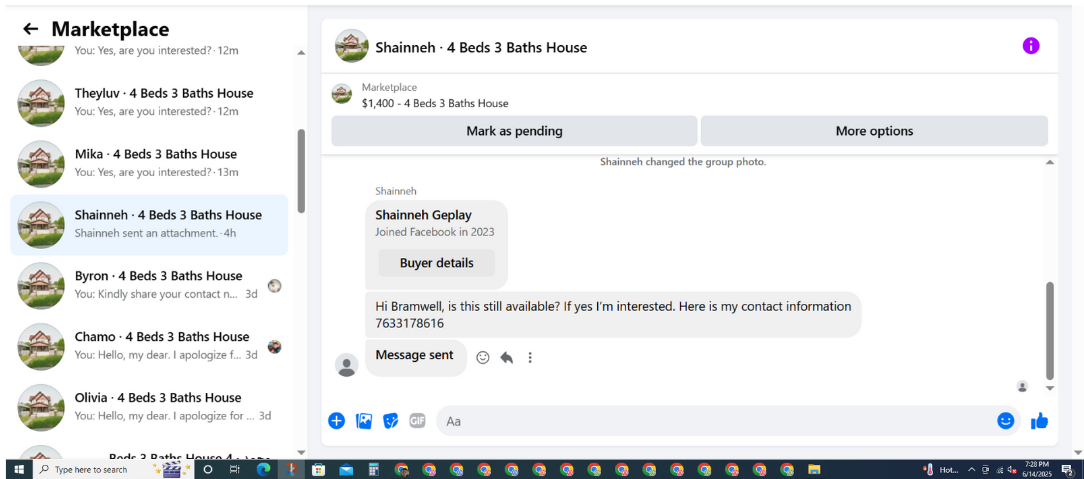This screenshot has height=479, width=1084.
Task: View Buyer details for Shainneh Geplay
Action: [437, 263]
